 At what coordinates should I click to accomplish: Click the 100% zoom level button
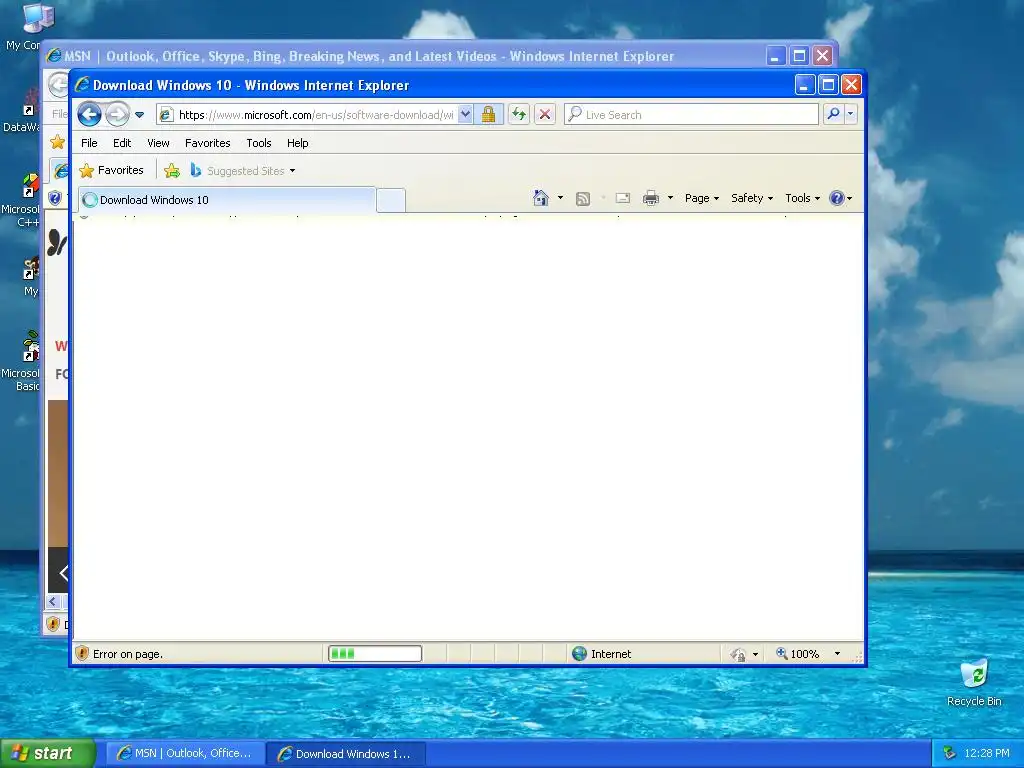797,654
